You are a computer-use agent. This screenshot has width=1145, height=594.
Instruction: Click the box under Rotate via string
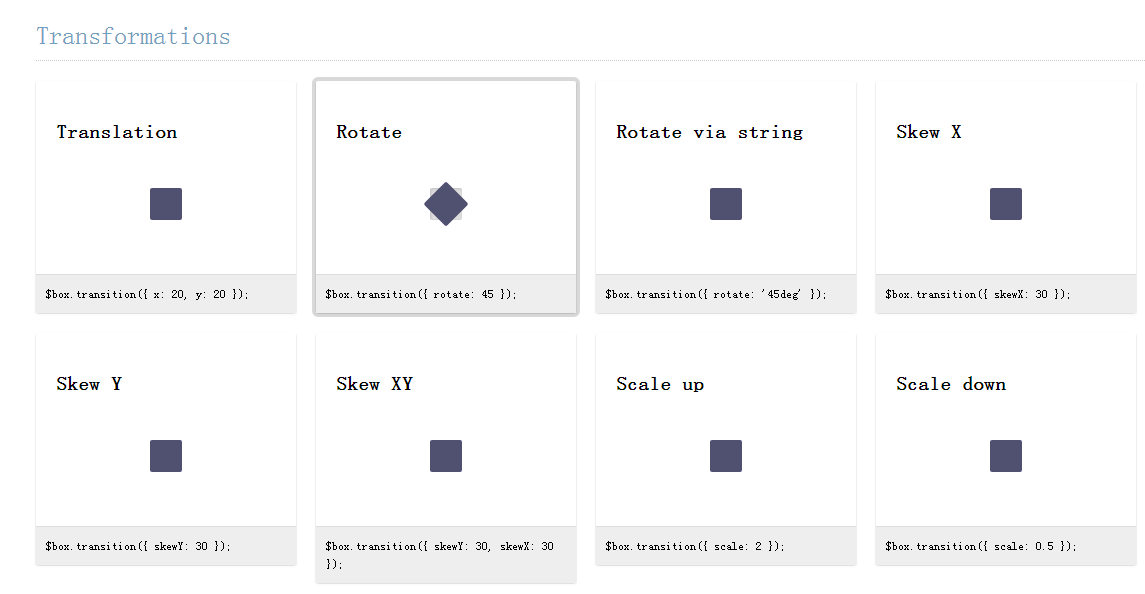[x=726, y=204]
